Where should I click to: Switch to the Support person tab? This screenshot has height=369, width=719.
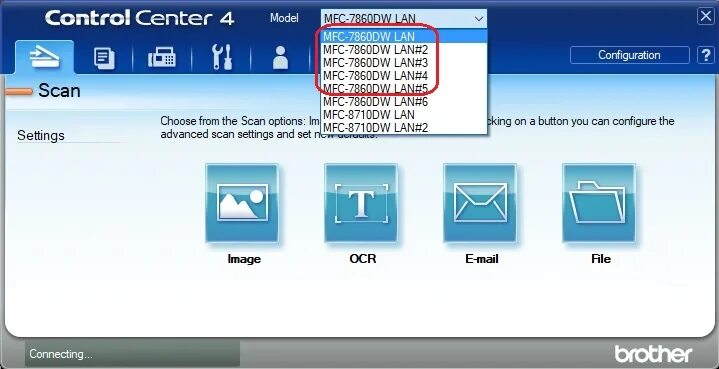[280, 59]
